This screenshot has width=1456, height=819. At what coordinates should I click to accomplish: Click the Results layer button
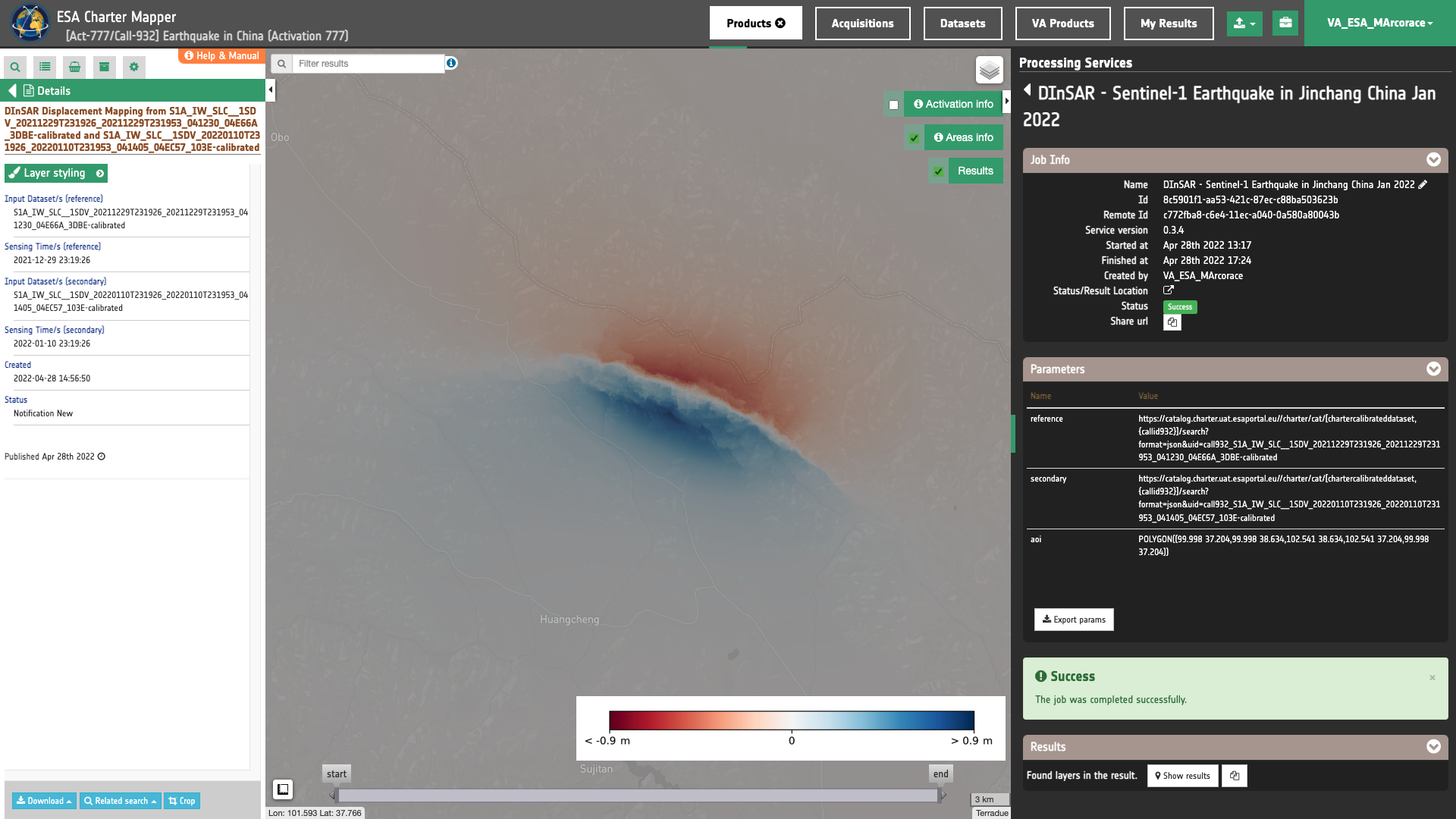pos(975,171)
